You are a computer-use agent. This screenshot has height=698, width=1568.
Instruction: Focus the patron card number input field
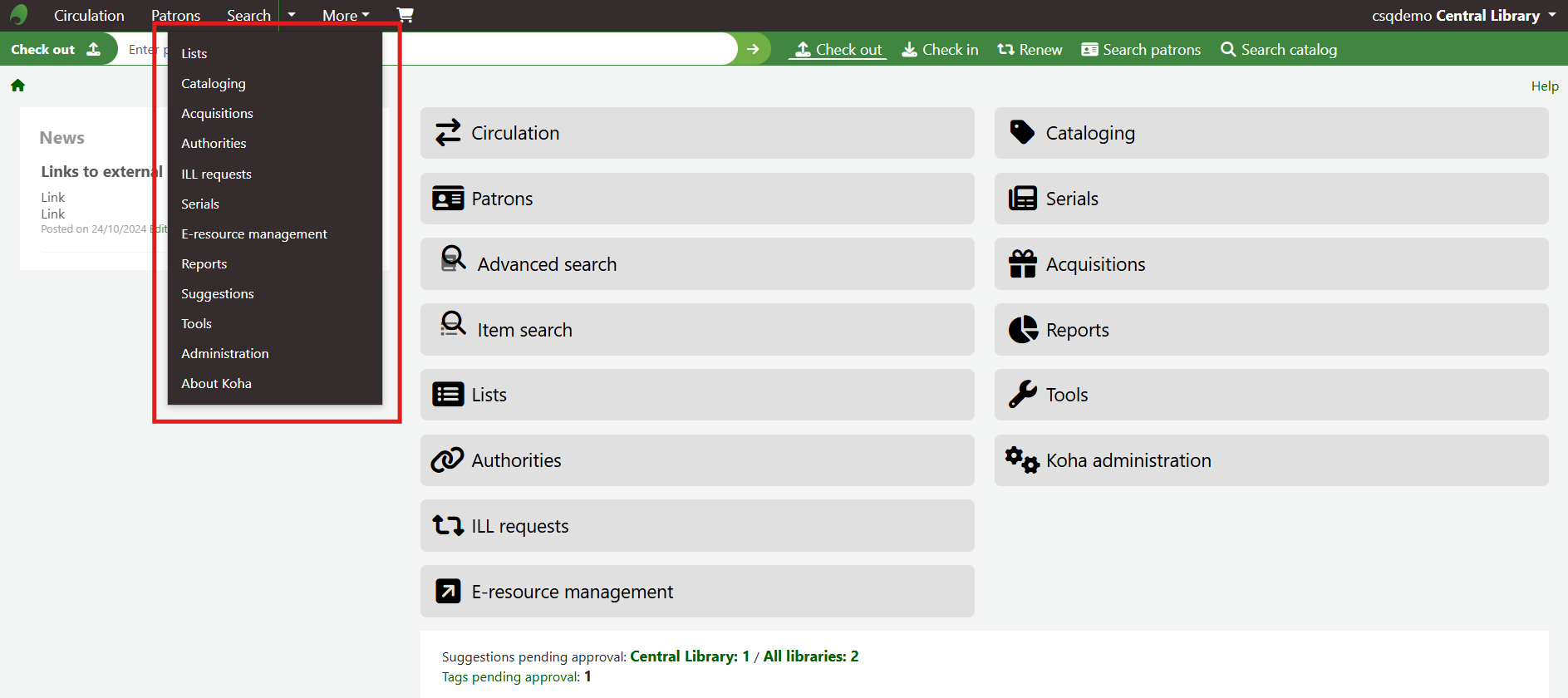click(x=428, y=49)
